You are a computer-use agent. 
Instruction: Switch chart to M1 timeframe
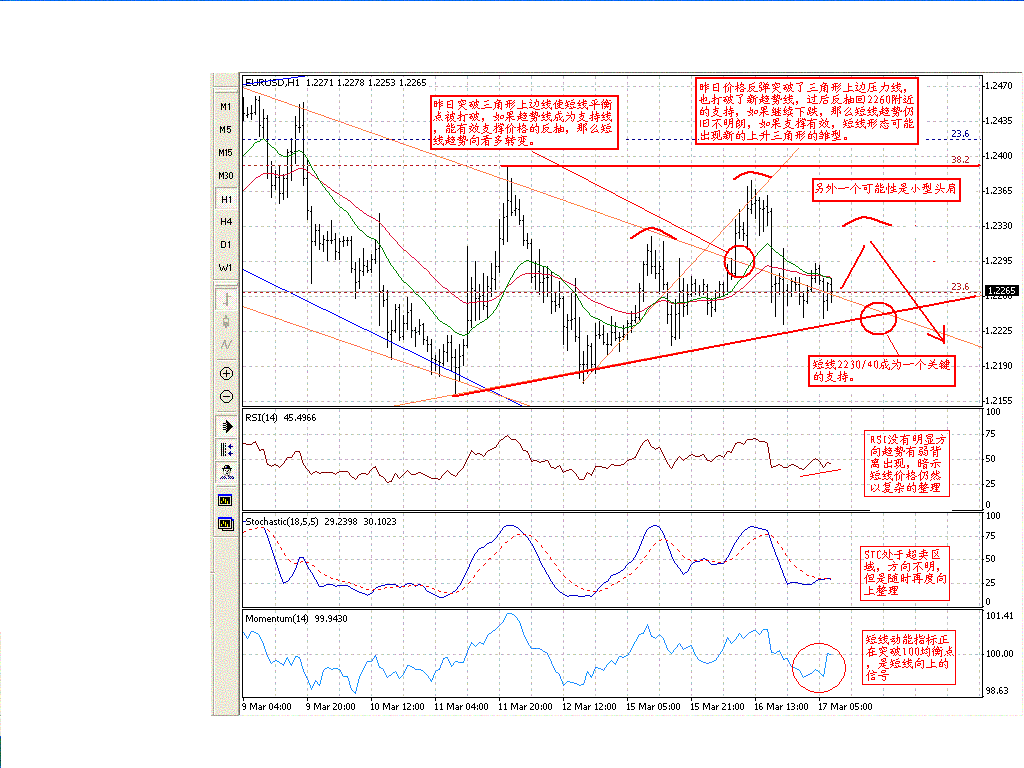(x=226, y=106)
